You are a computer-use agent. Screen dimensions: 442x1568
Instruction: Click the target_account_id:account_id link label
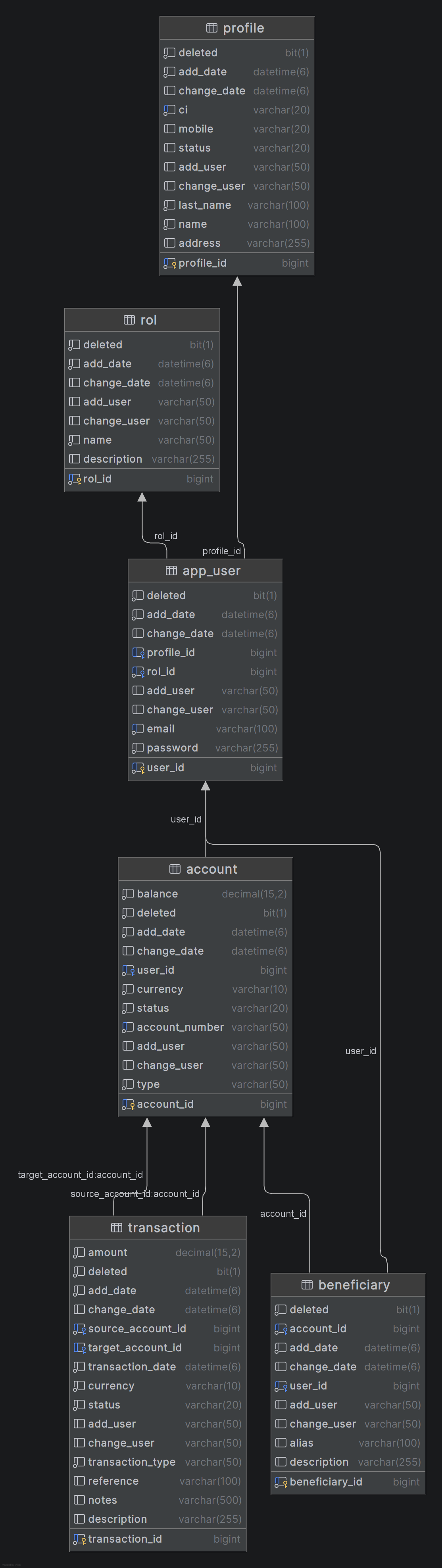tap(81, 1175)
